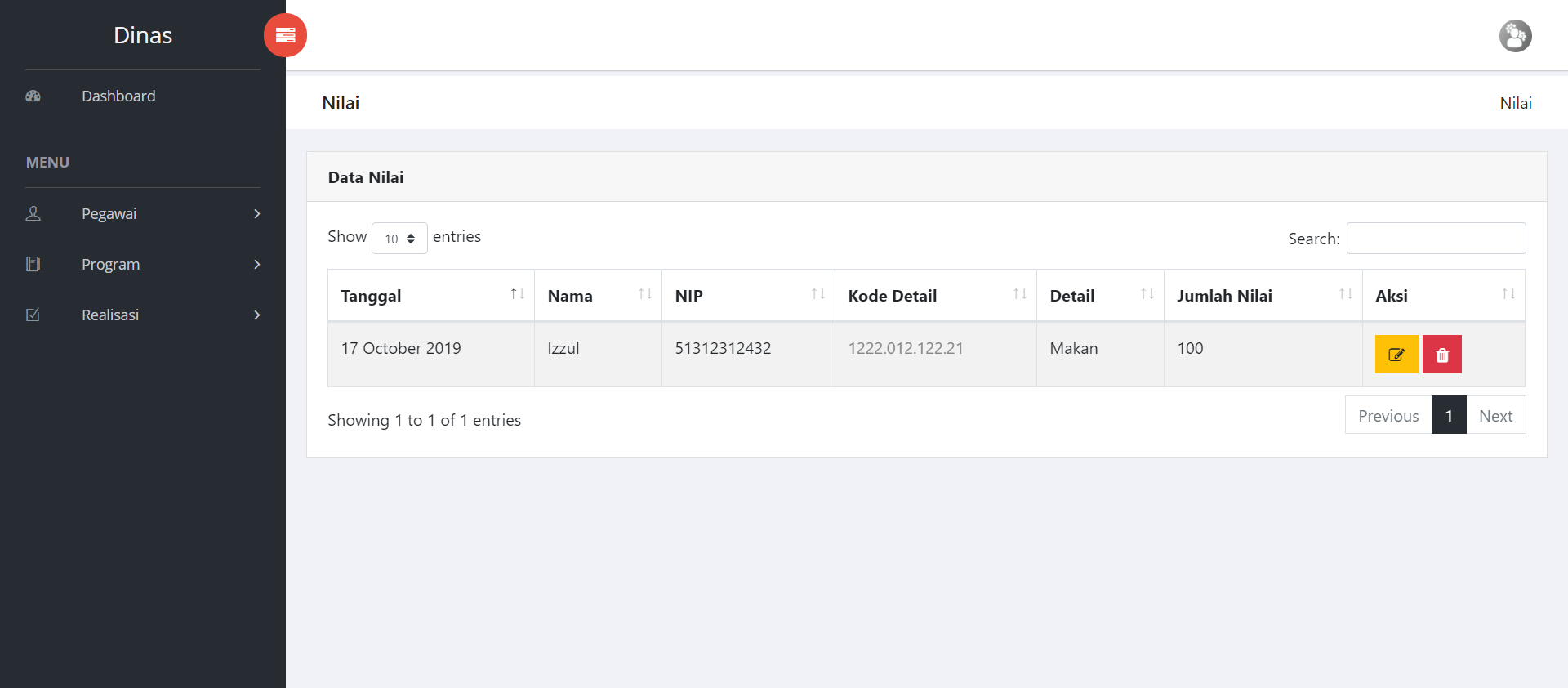
Task: Click the red sidebar toggle hamburger button
Action: (285, 35)
